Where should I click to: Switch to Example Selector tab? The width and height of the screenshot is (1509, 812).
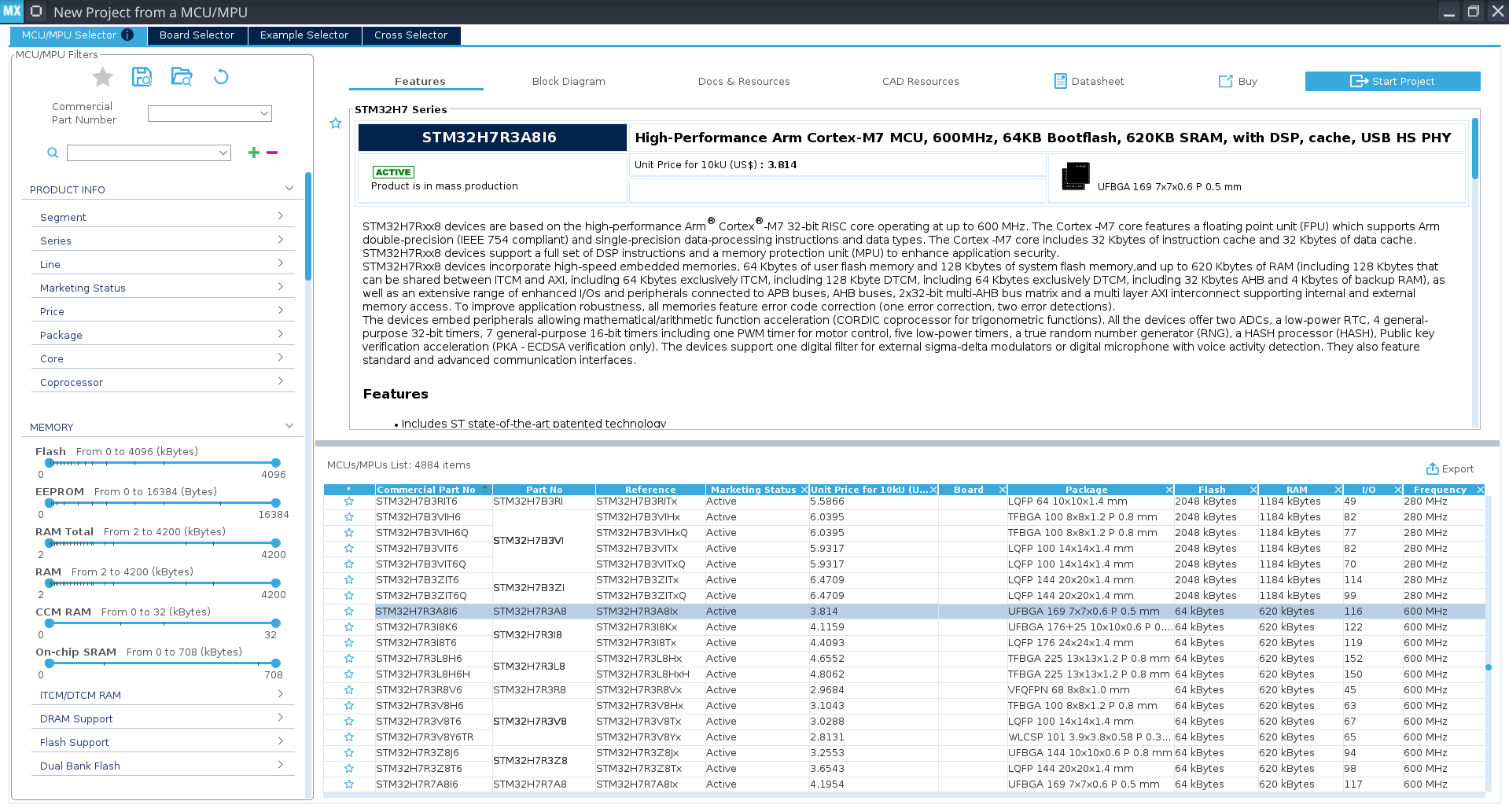pos(304,35)
